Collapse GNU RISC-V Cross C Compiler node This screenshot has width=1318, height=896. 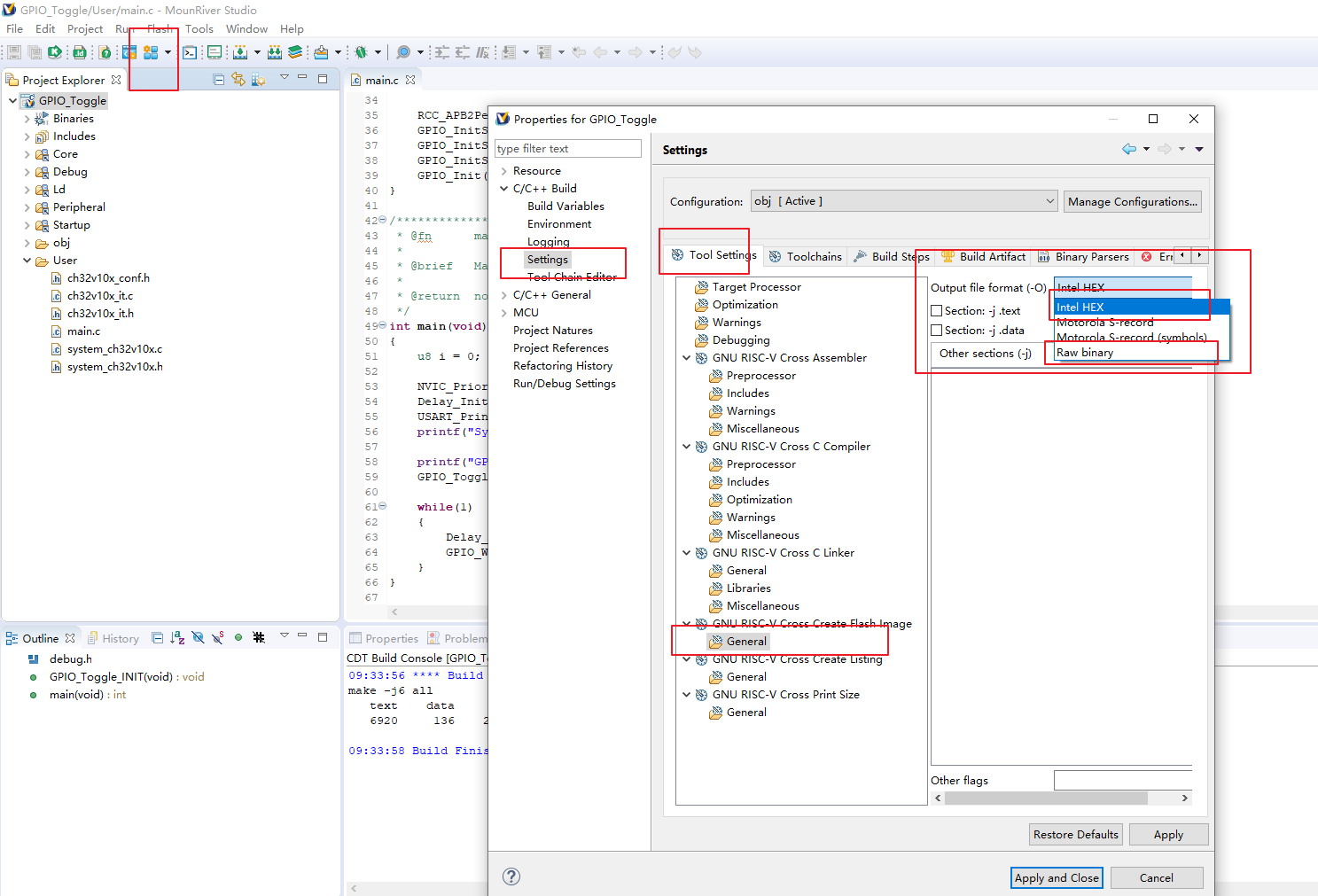click(686, 447)
